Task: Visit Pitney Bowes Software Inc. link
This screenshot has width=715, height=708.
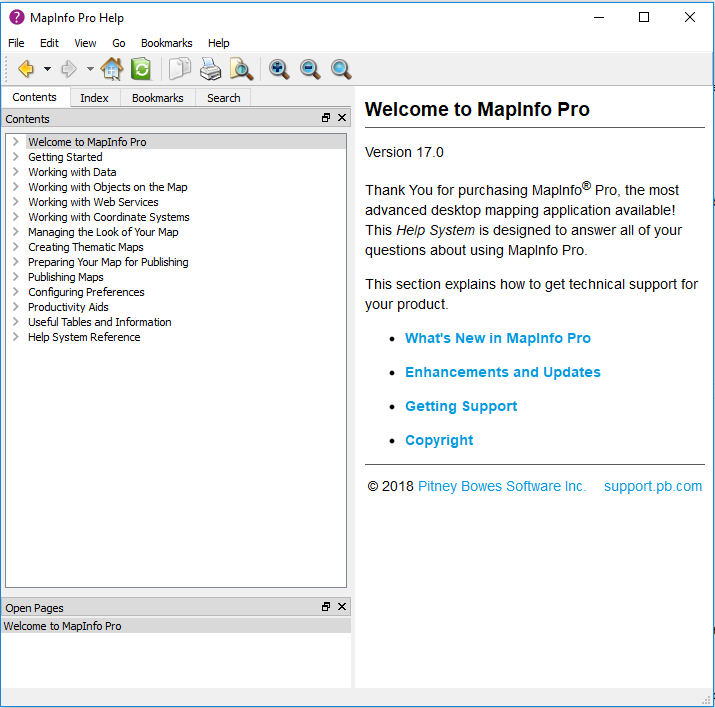Action: pos(502,486)
